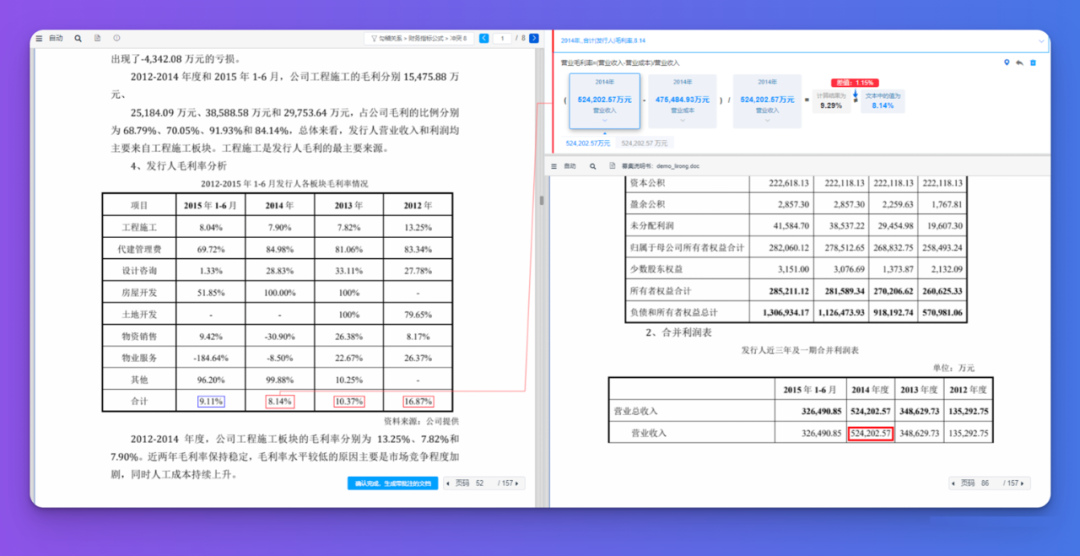Click the 文本中的值为 8.14% box

click(x=882, y=101)
